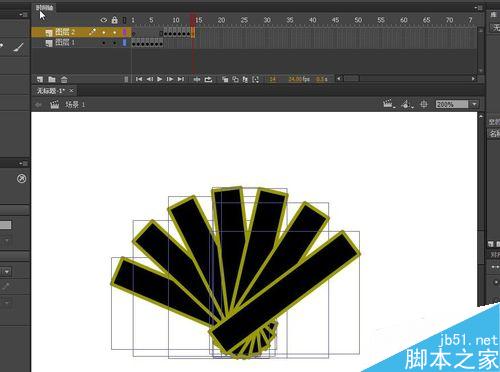Select the Brush tool in tools panel

click(19, 47)
